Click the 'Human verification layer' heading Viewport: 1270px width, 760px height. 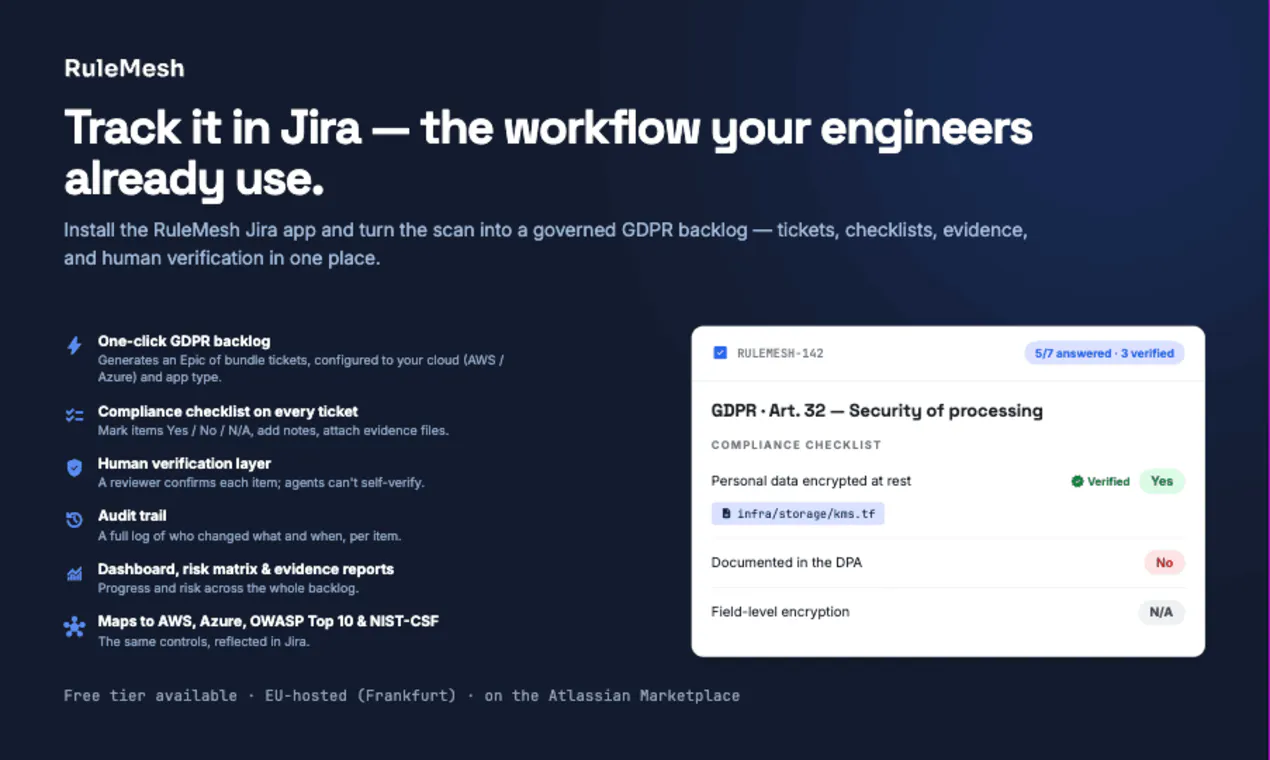coord(184,463)
